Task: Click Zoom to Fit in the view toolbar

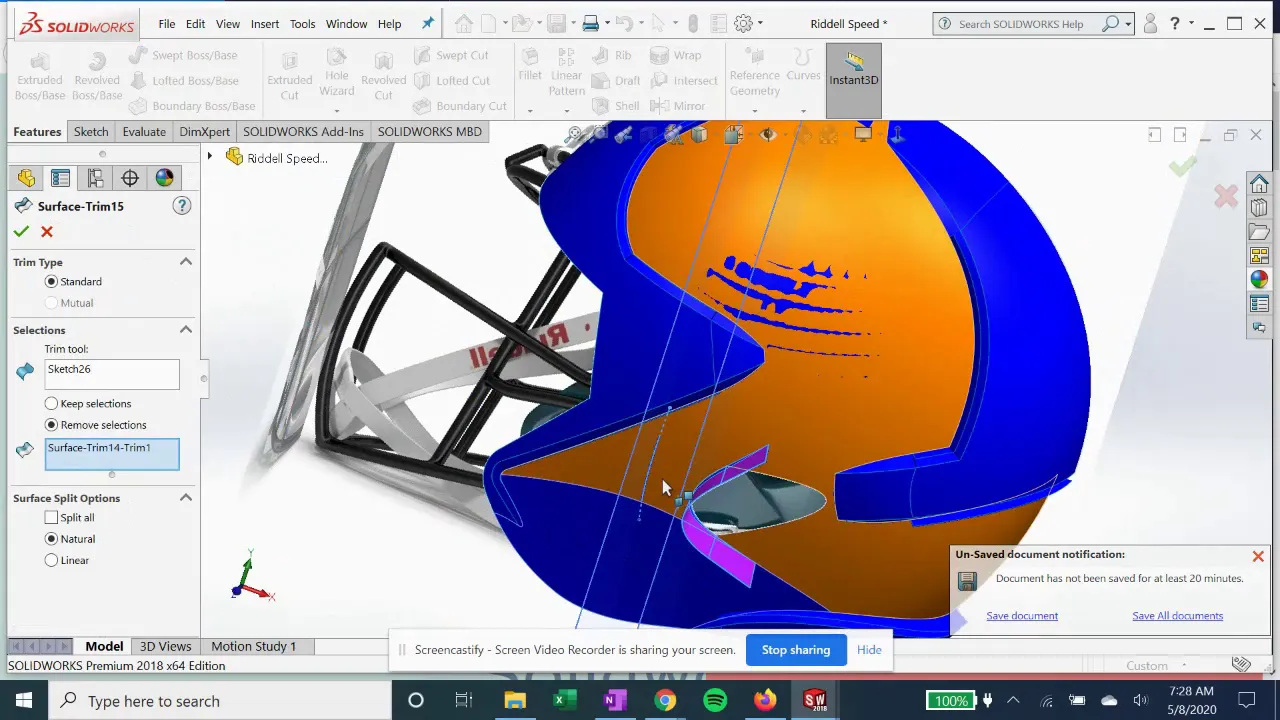Action: point(575,134)
